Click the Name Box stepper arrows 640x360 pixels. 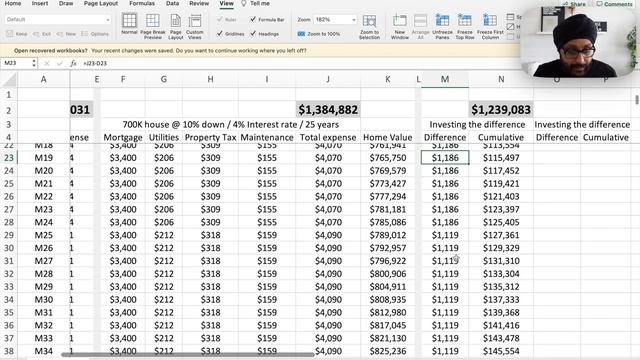[x=34, y=63]
